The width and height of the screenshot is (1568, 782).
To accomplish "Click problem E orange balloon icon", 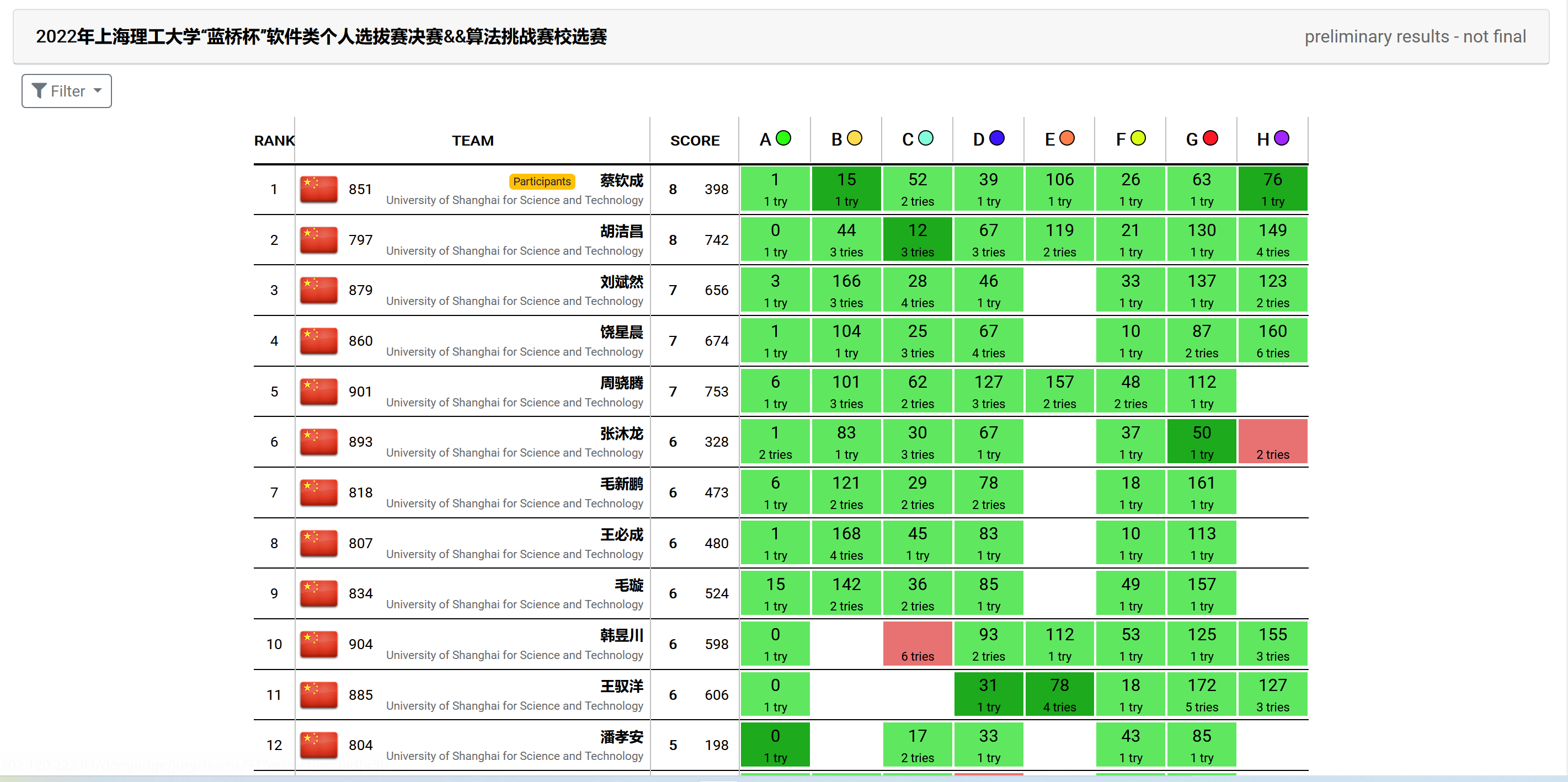I will pos(1067,139).
